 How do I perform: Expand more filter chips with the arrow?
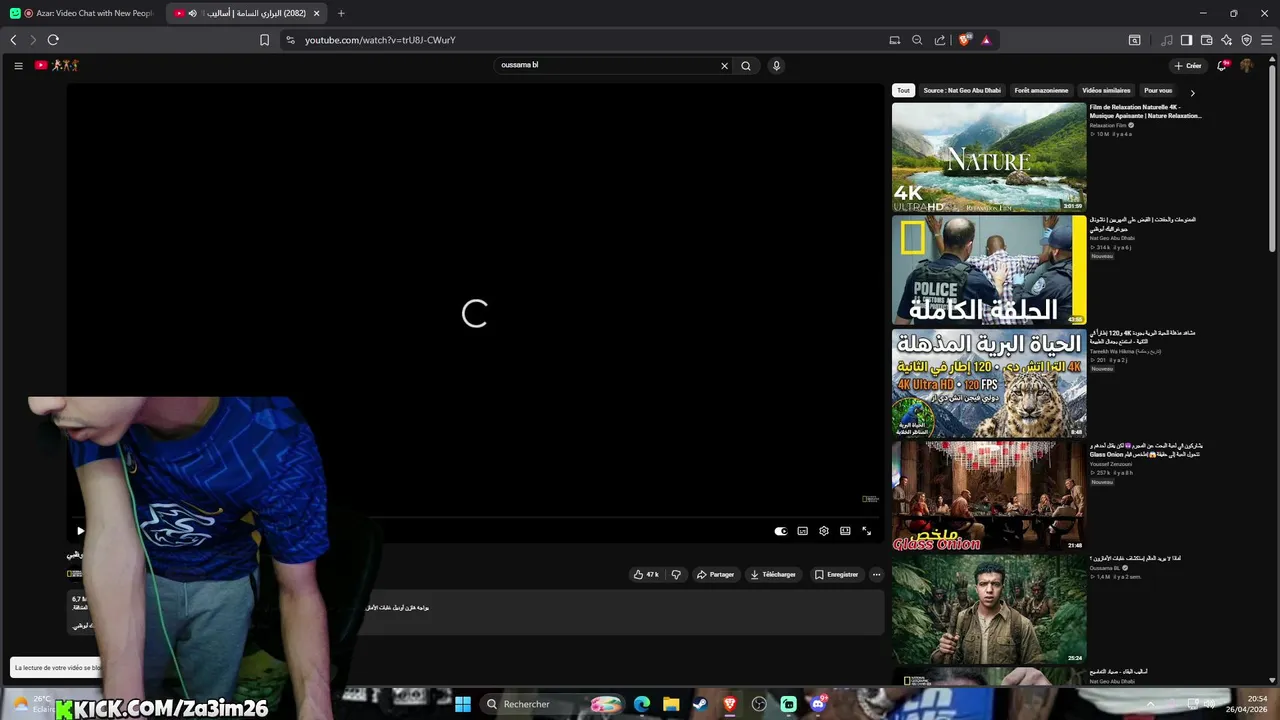pyautogui.click(x=1192, y=92)
